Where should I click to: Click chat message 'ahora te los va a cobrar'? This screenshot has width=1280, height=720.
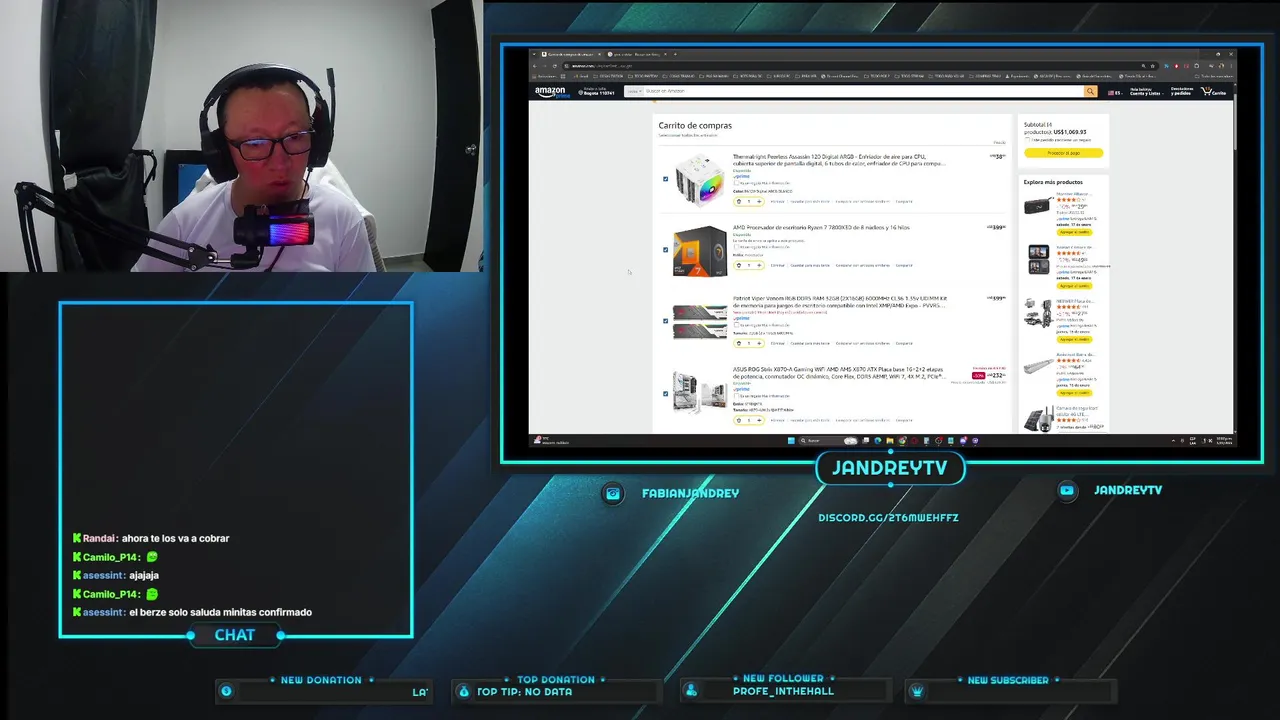click(x=175, y=538)
